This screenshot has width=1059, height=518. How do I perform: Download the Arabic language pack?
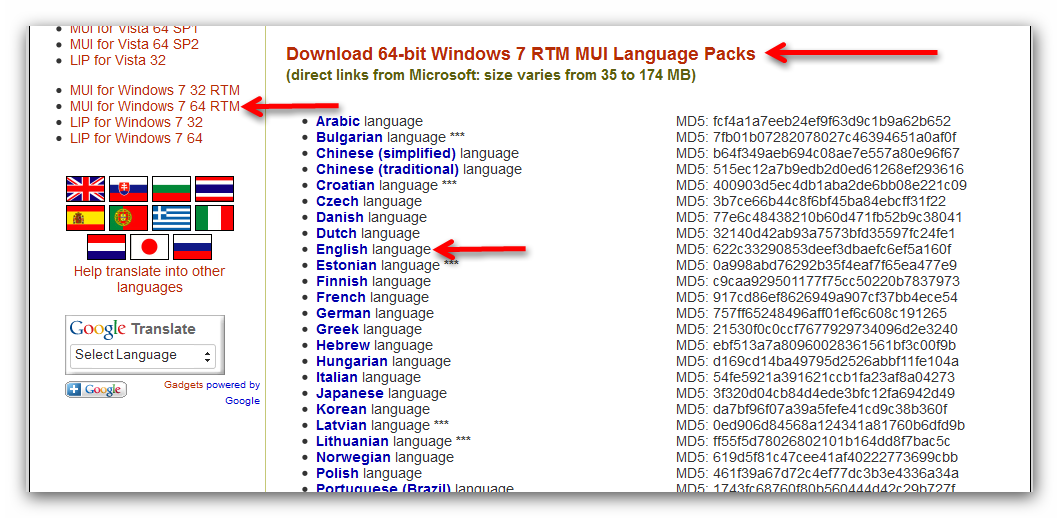(338, 122)
